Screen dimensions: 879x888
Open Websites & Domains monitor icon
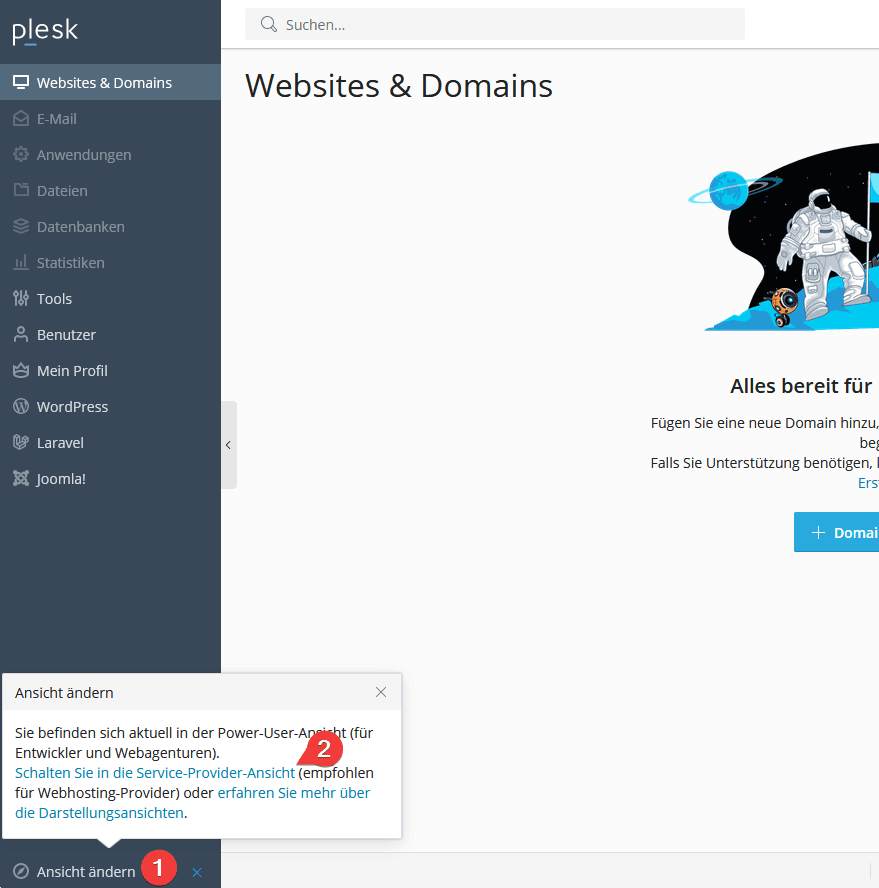21,83
